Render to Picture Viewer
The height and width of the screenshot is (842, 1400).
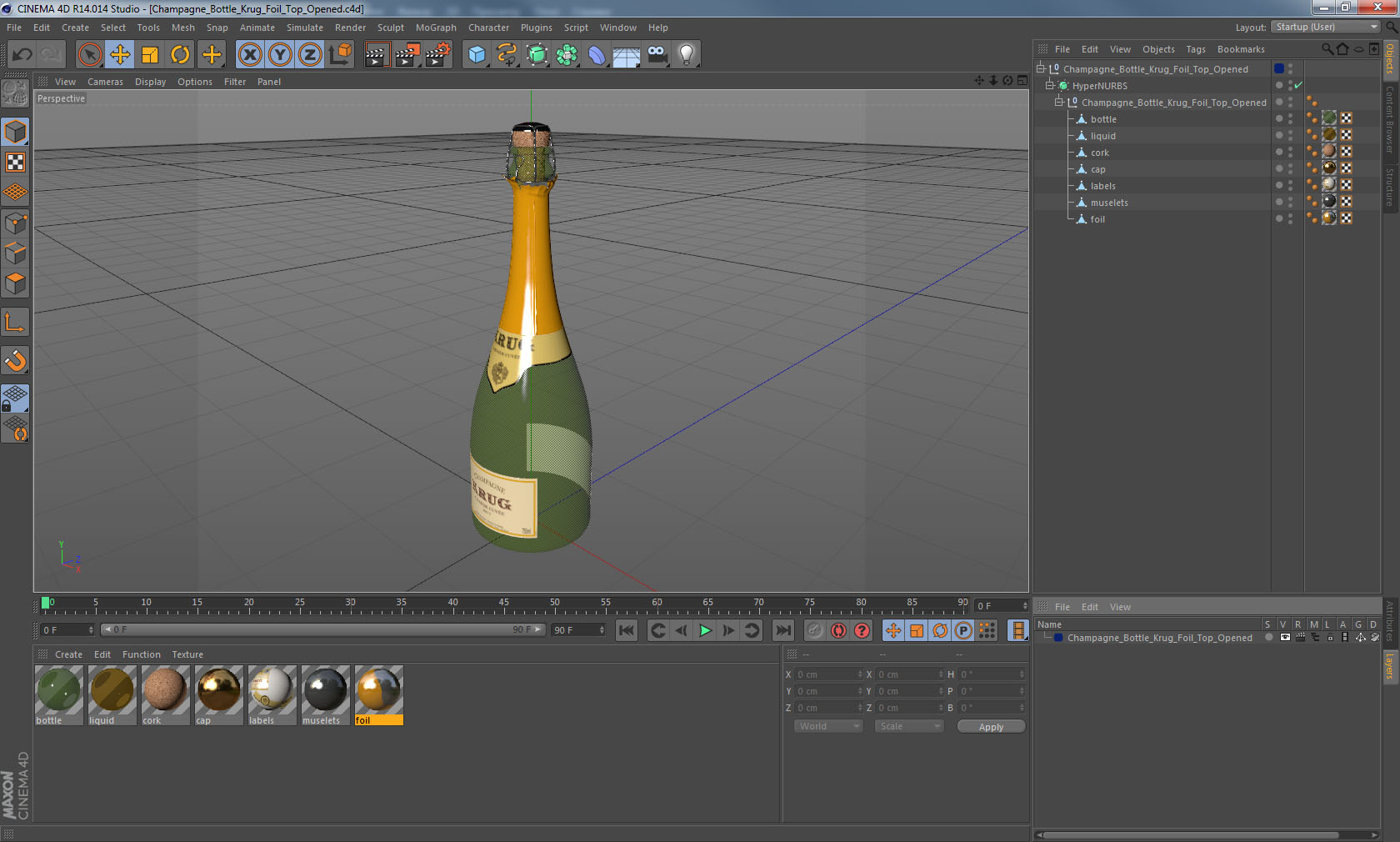407,55
